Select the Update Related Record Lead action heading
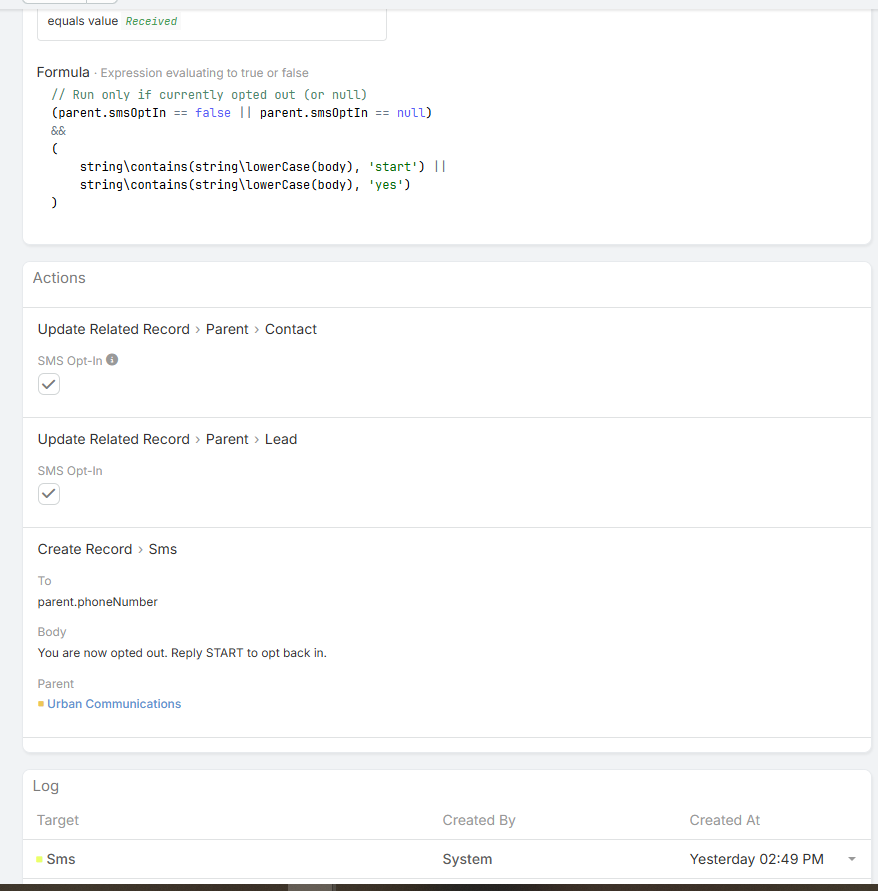The width and height of the screenshot is (878, 891). [167, 439]
